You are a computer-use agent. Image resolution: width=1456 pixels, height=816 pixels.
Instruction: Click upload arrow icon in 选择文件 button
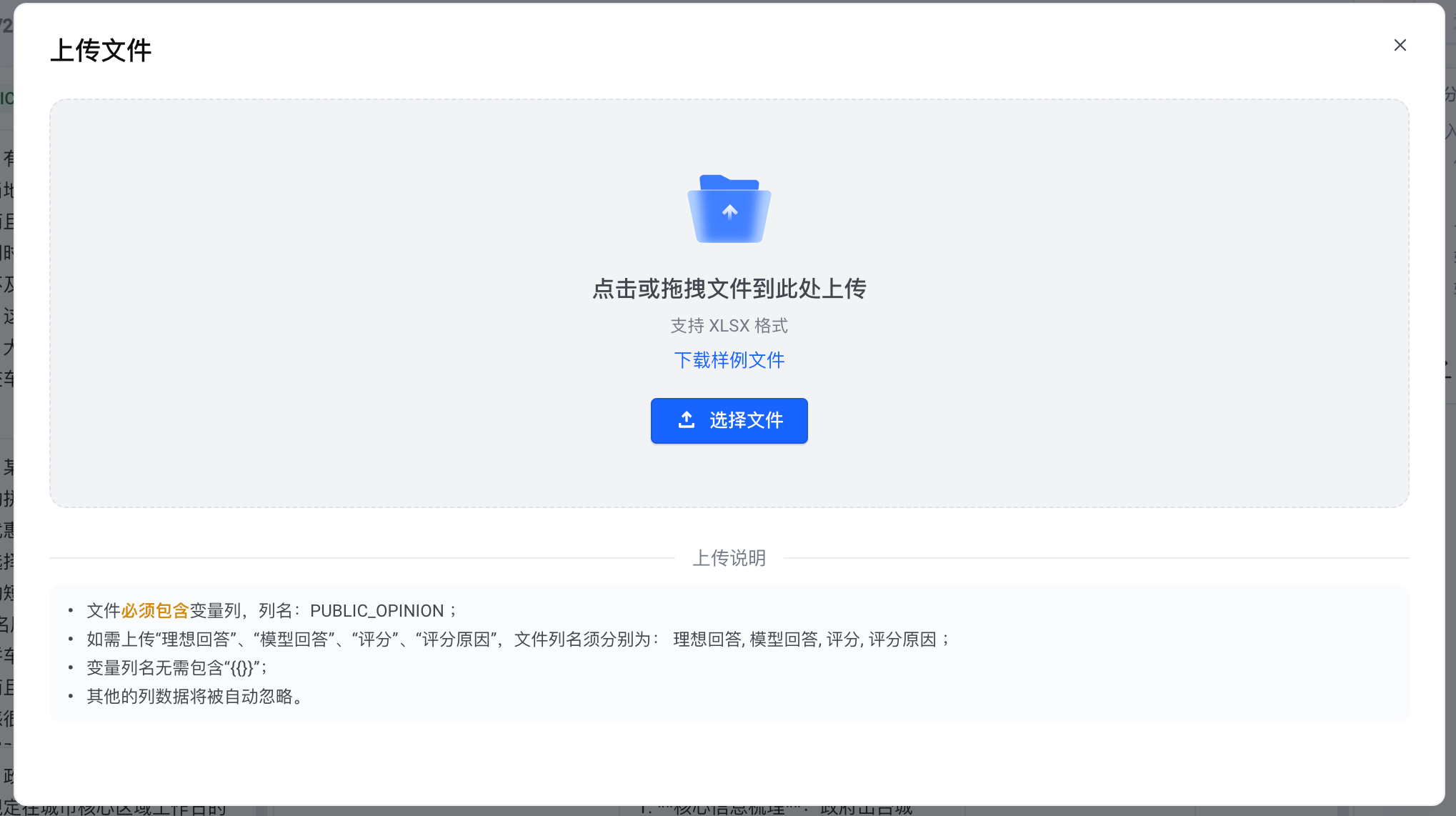pos(687,420)
